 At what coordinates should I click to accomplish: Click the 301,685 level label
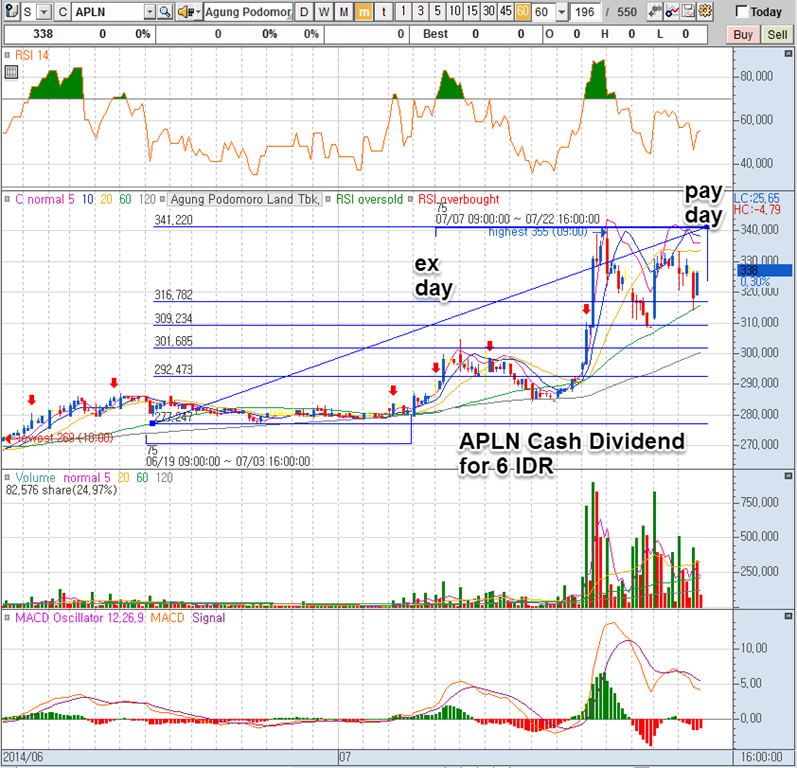[173, 341]
